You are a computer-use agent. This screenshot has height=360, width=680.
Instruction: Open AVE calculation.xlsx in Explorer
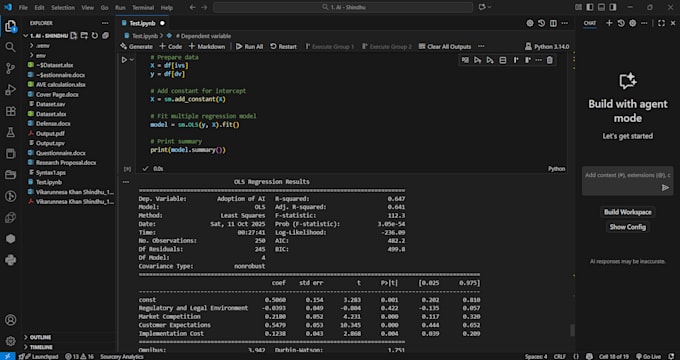pyautogui.click(x=61, y=85)
